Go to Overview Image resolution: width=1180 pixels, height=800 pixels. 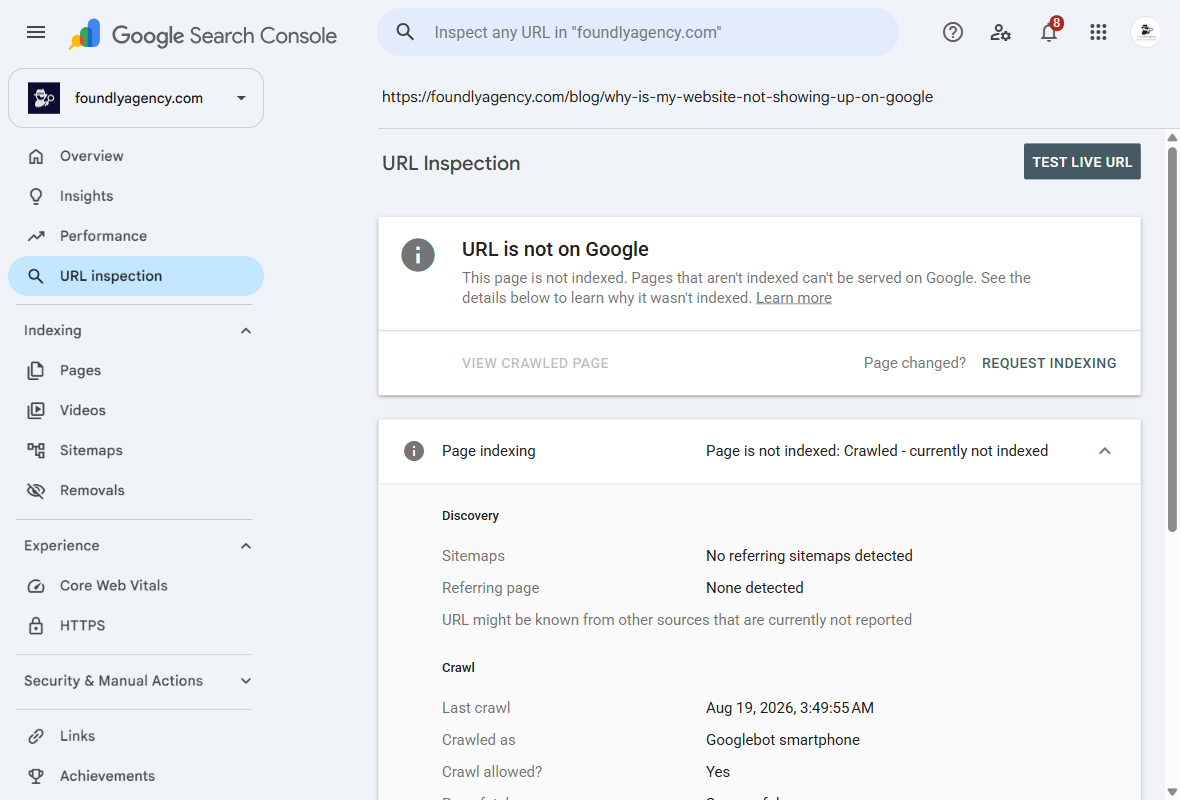click(135, 157)
